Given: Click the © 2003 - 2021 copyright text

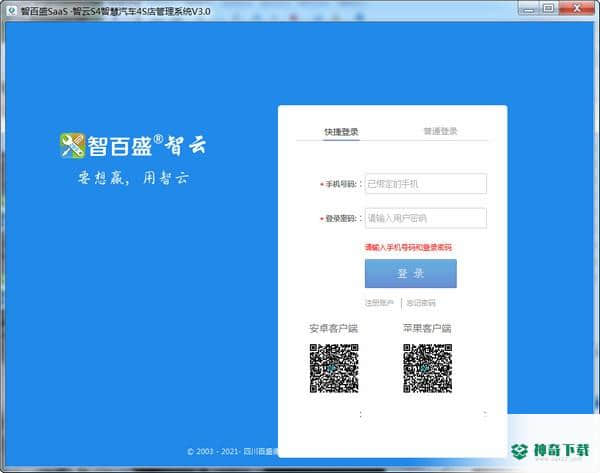Looking at the screenshot, I should [x=233, y=452].
